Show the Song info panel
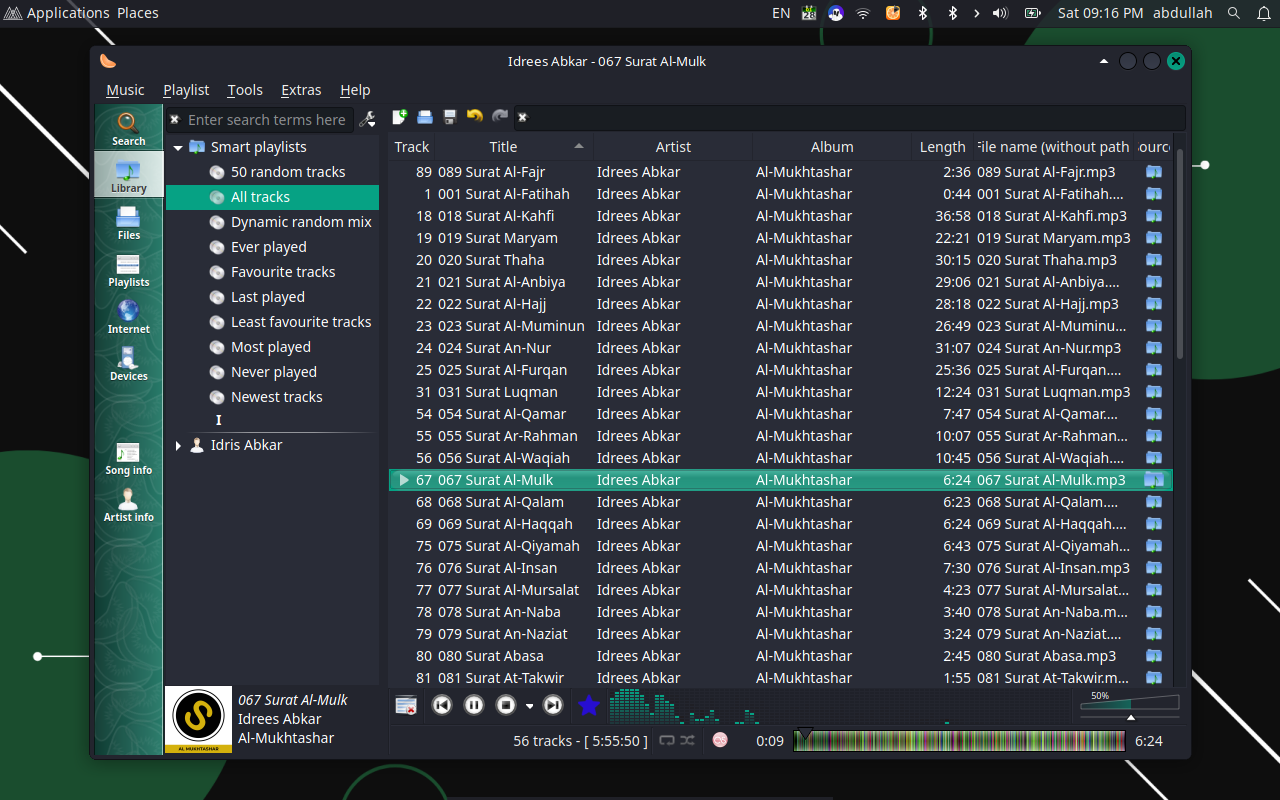 tap(128, 458)
